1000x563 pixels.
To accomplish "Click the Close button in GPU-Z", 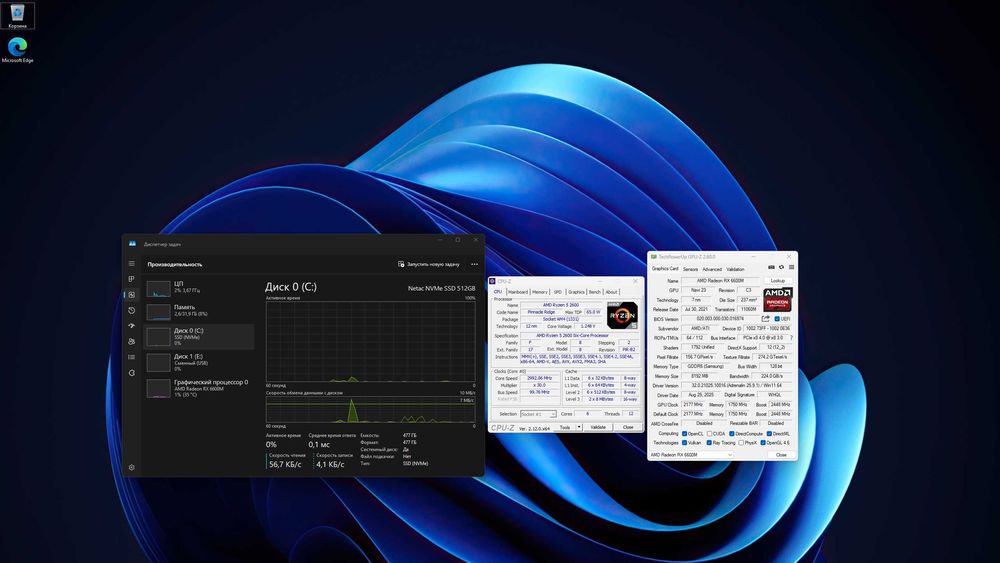I will pos(781,455).
